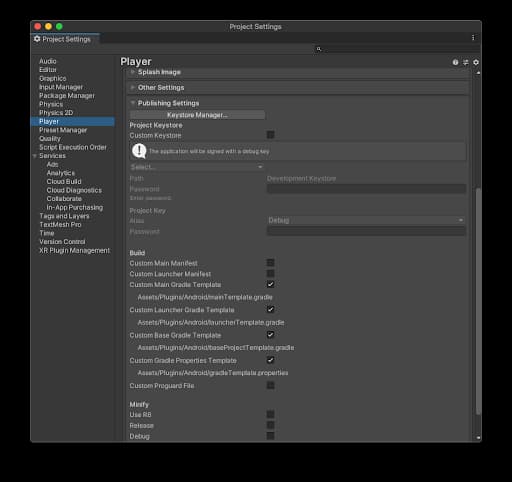Enable the Custom Keystore checkbox
This screenshot has width=512, height=482.
pyautogui.click(x=271, y=135)
